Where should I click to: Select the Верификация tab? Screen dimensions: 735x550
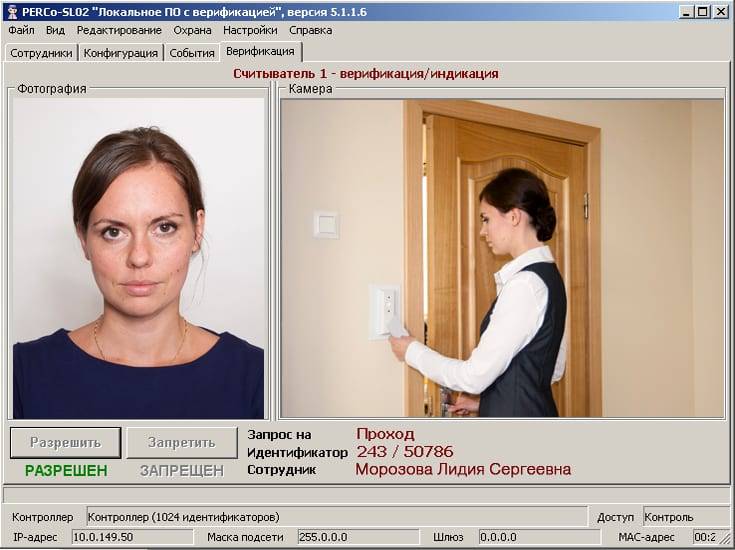click(x=260, y=51)
